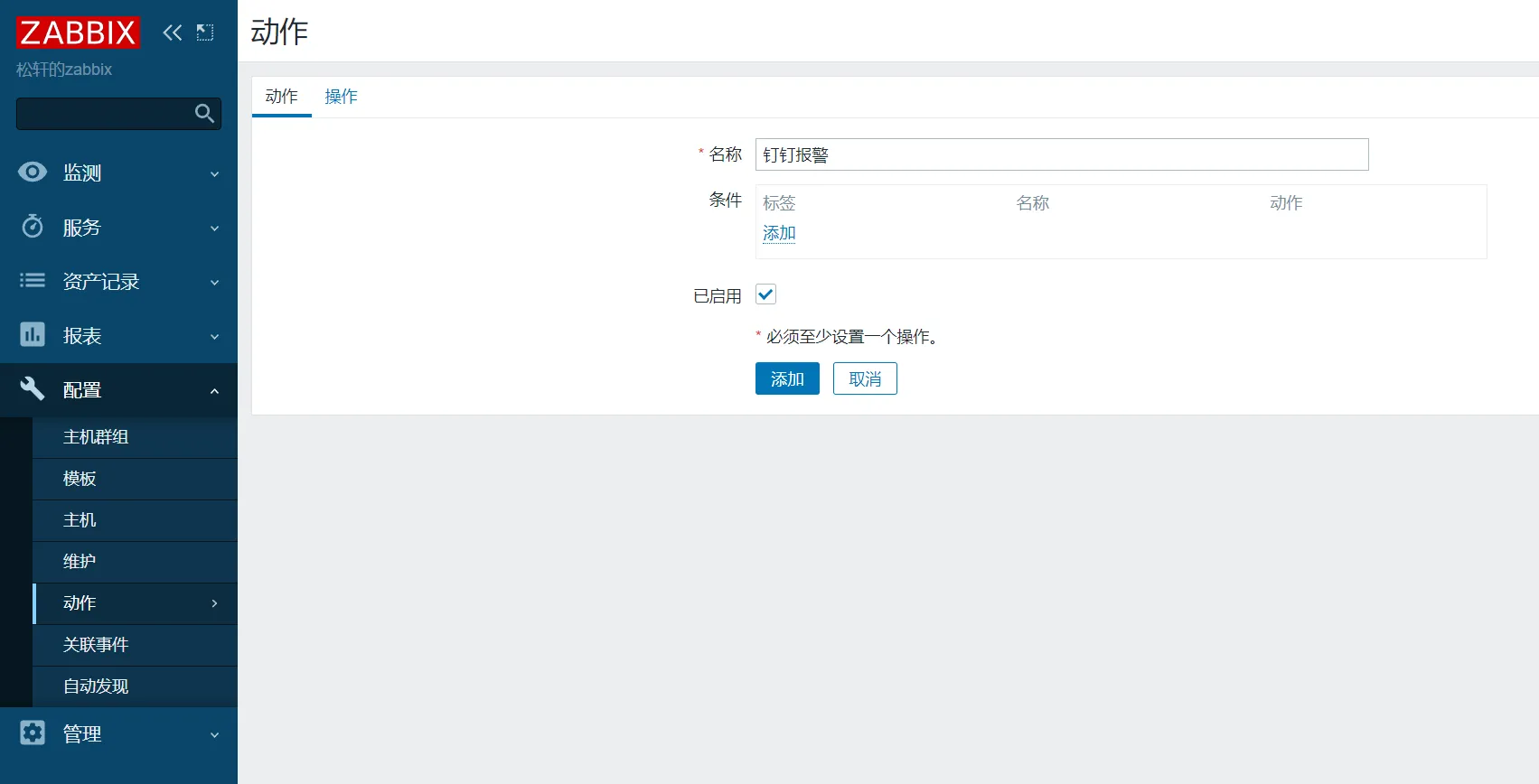
Task: Switch to the 操作 tab
Action: pyautogui.click(x=341, y=97)
